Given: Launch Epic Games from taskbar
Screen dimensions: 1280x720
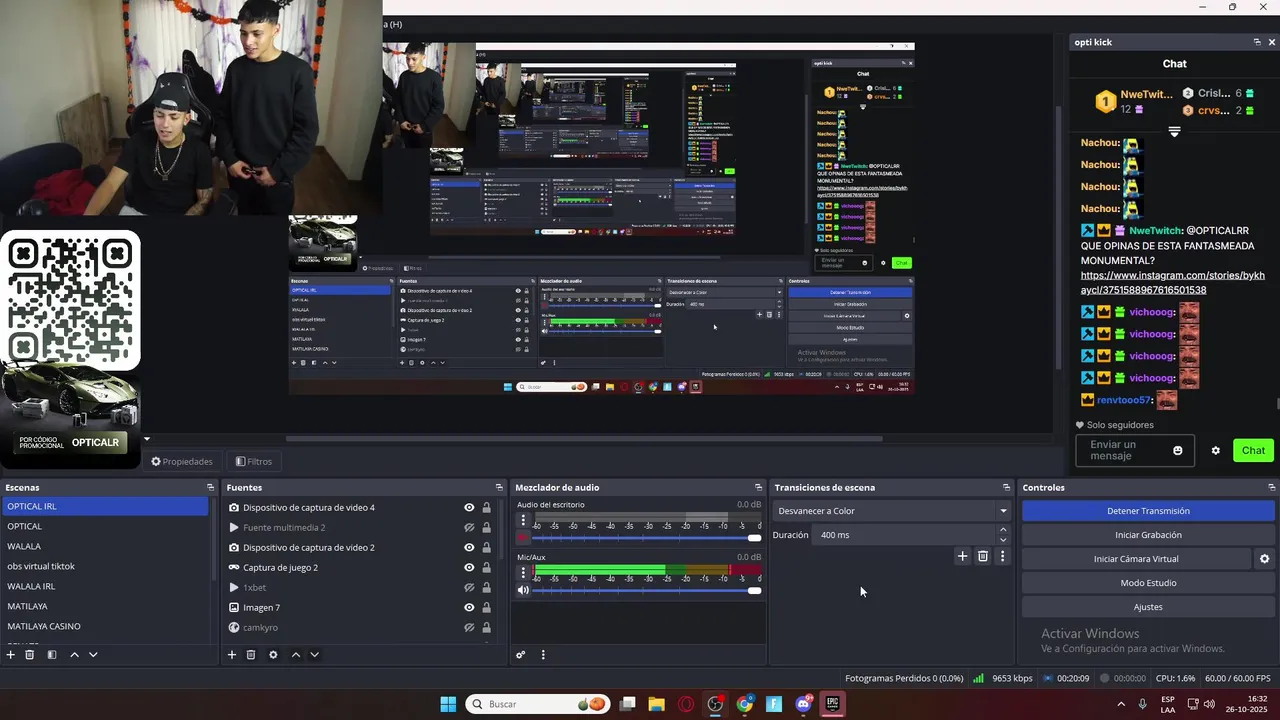Looking at the screenshot, I should pyautogui.click(x=832, y=704).
